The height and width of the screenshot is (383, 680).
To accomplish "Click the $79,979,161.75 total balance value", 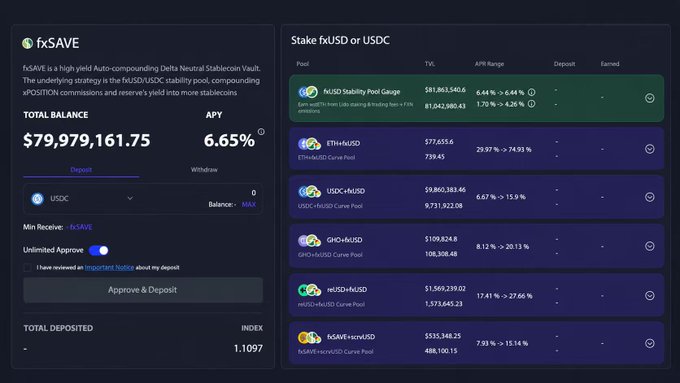I will click(x=87, y=140).
